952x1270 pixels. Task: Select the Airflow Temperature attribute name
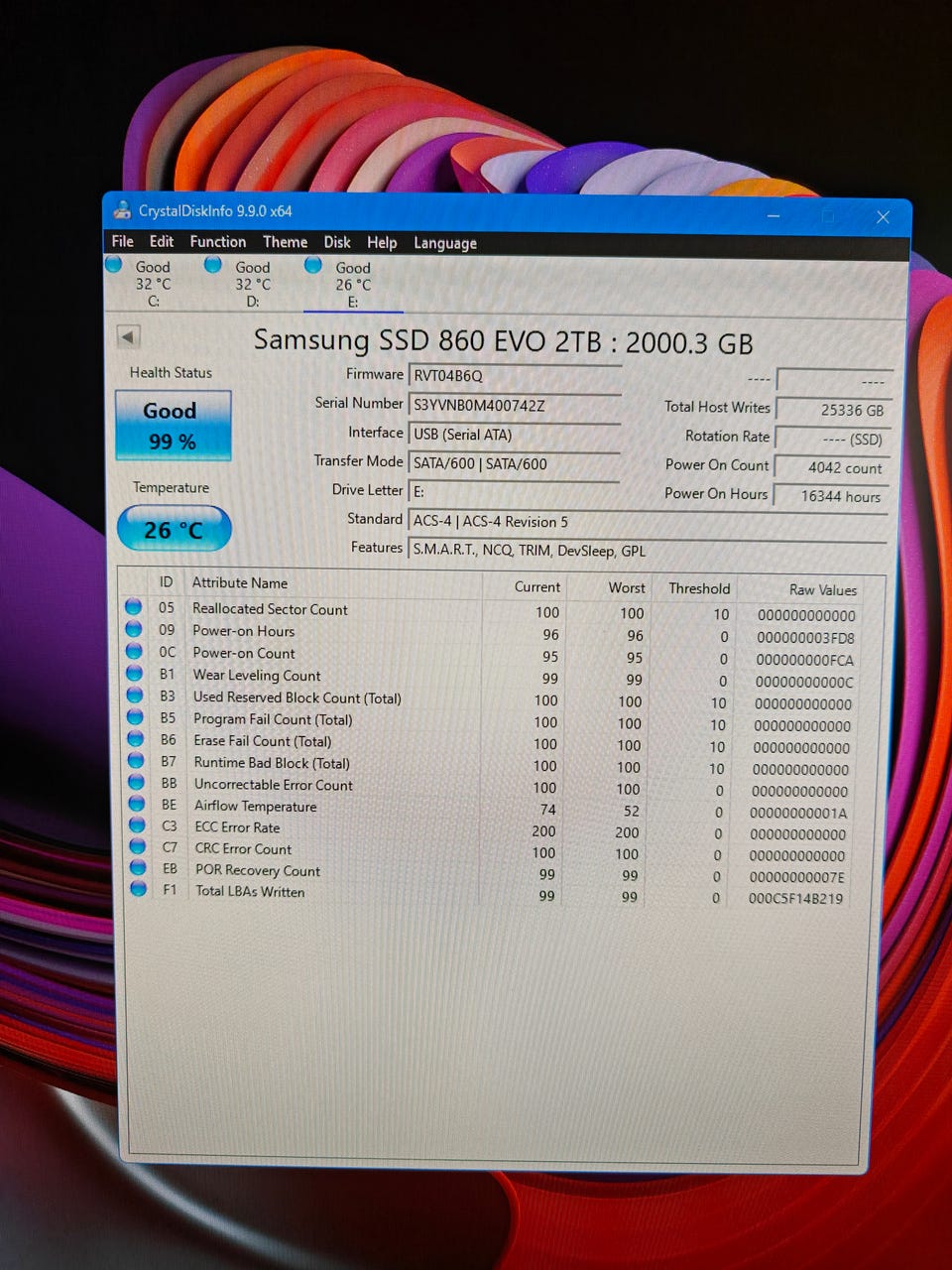pos(256,806)
